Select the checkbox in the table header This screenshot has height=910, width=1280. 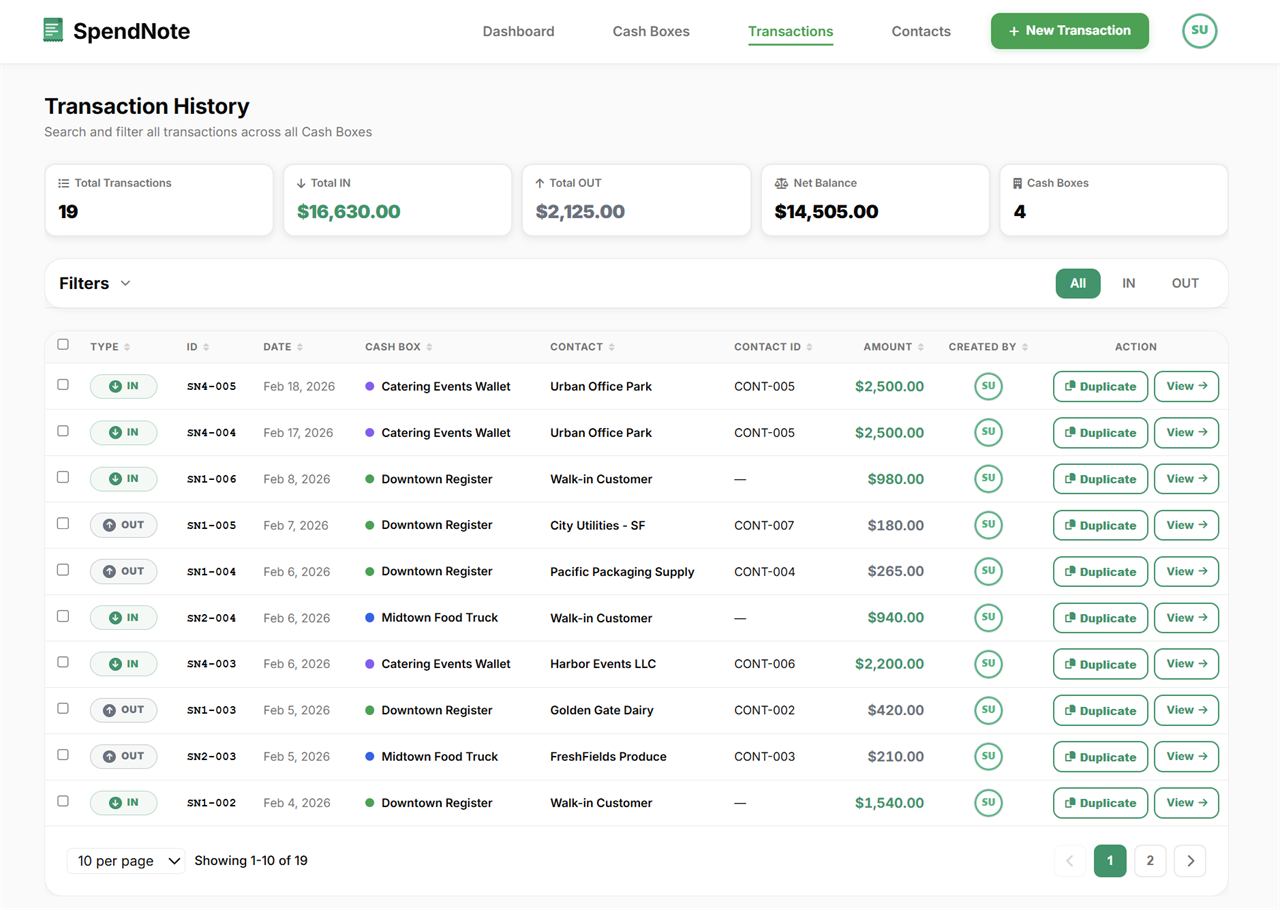tap(62, 343)
